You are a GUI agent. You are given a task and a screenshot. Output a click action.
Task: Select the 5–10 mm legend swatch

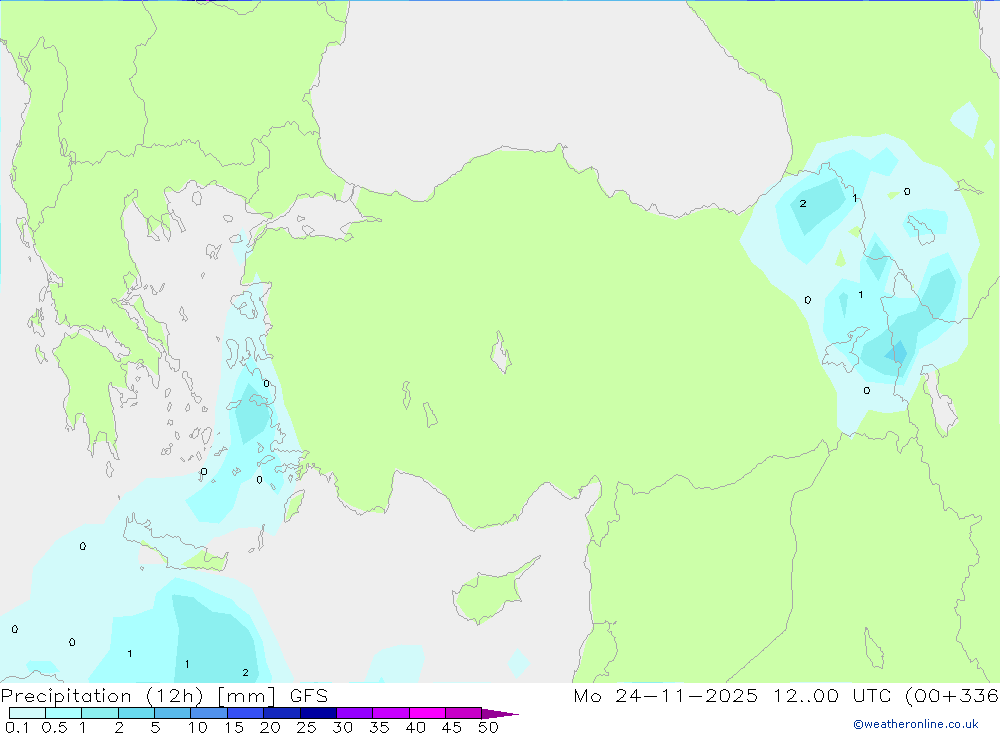click(x=172, y=713)
